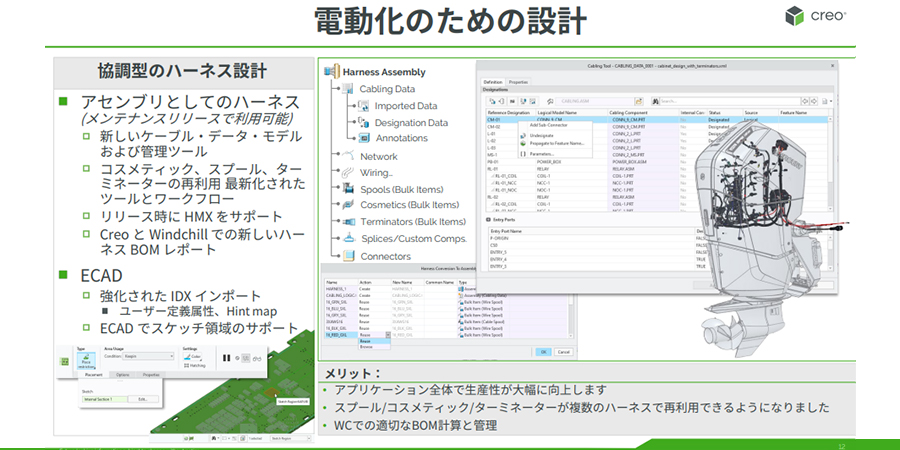900x450 pixels.
Task: Toggle the Hatching setting
Action: click(x=196, y=366)
